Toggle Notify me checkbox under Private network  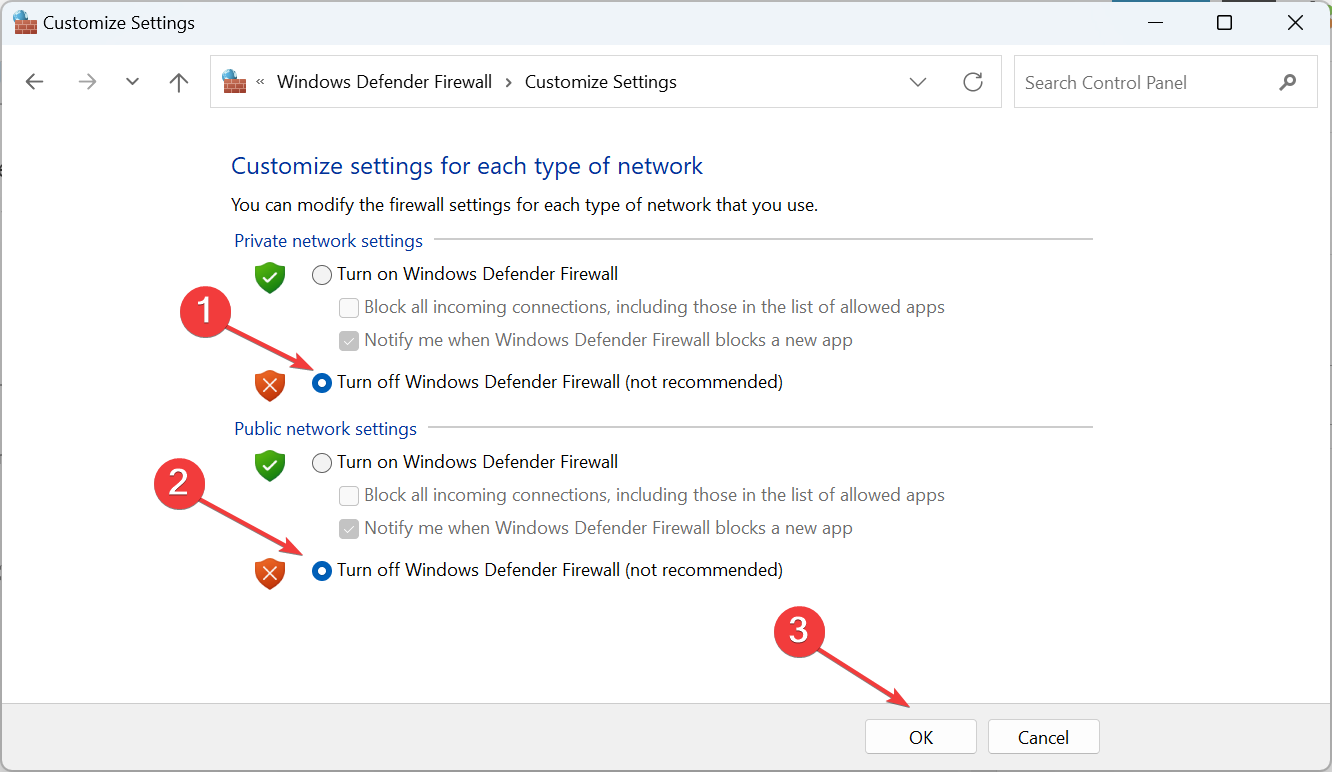pyautogui.click(x=348, y=340)
